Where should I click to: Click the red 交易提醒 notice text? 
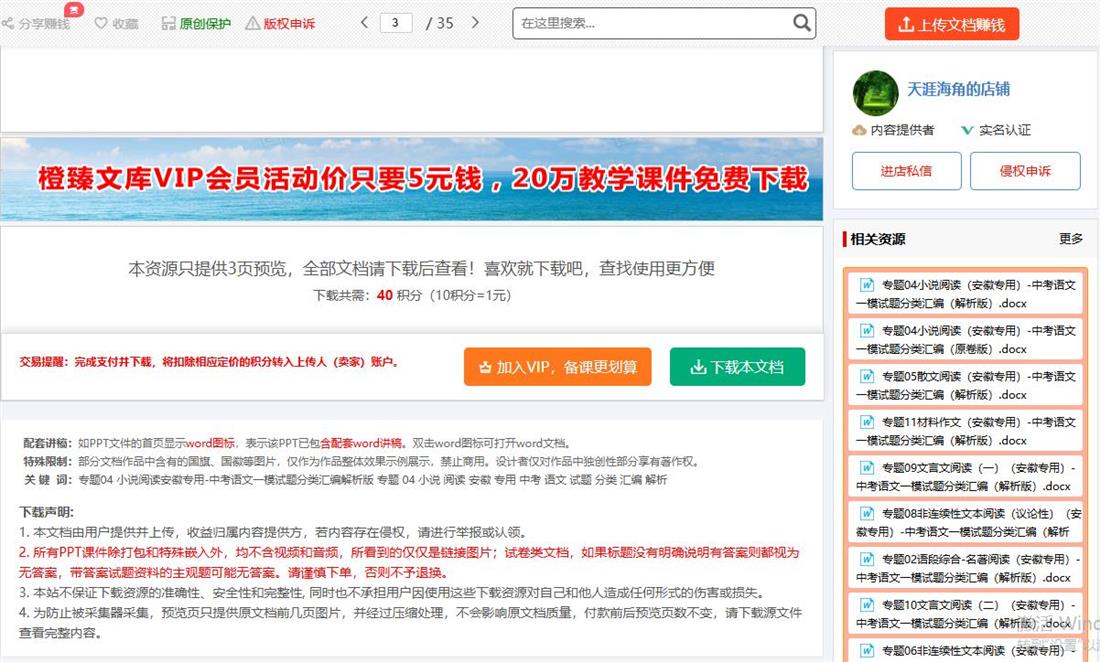pyautogui.click(x=208, y=362)
